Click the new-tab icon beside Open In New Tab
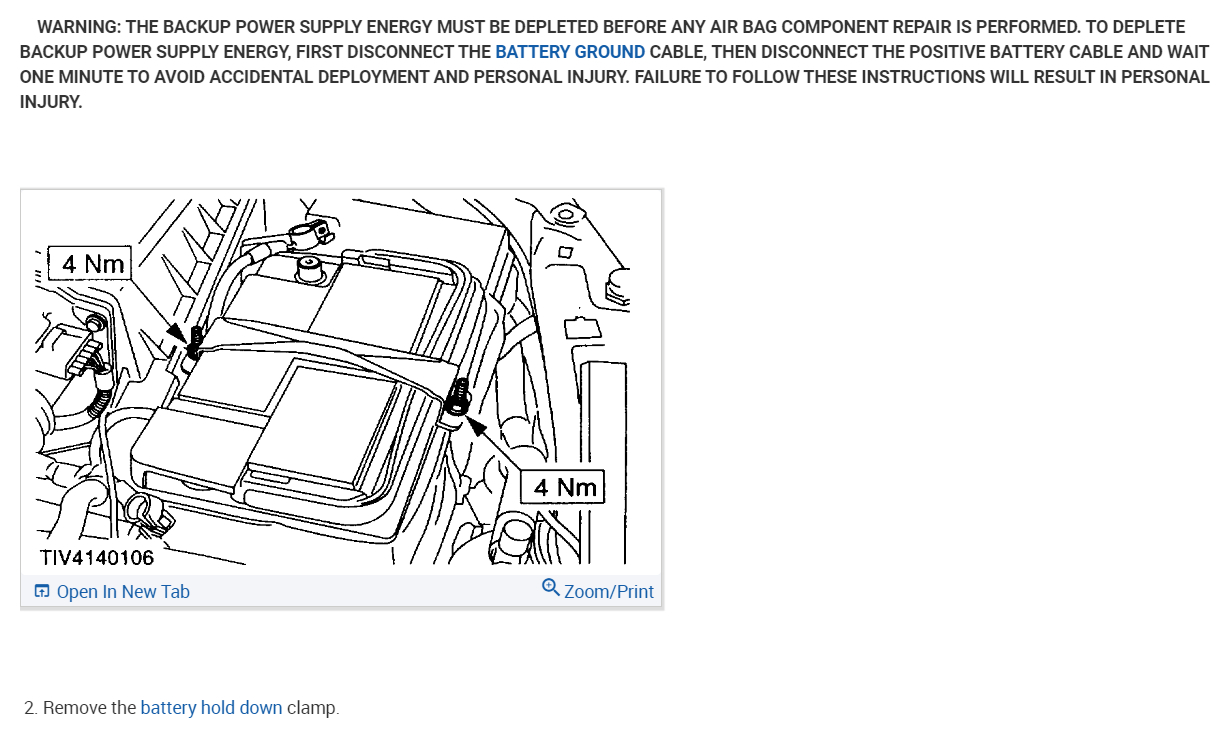This screenshot has width=1218, height=747. [42, 591]
